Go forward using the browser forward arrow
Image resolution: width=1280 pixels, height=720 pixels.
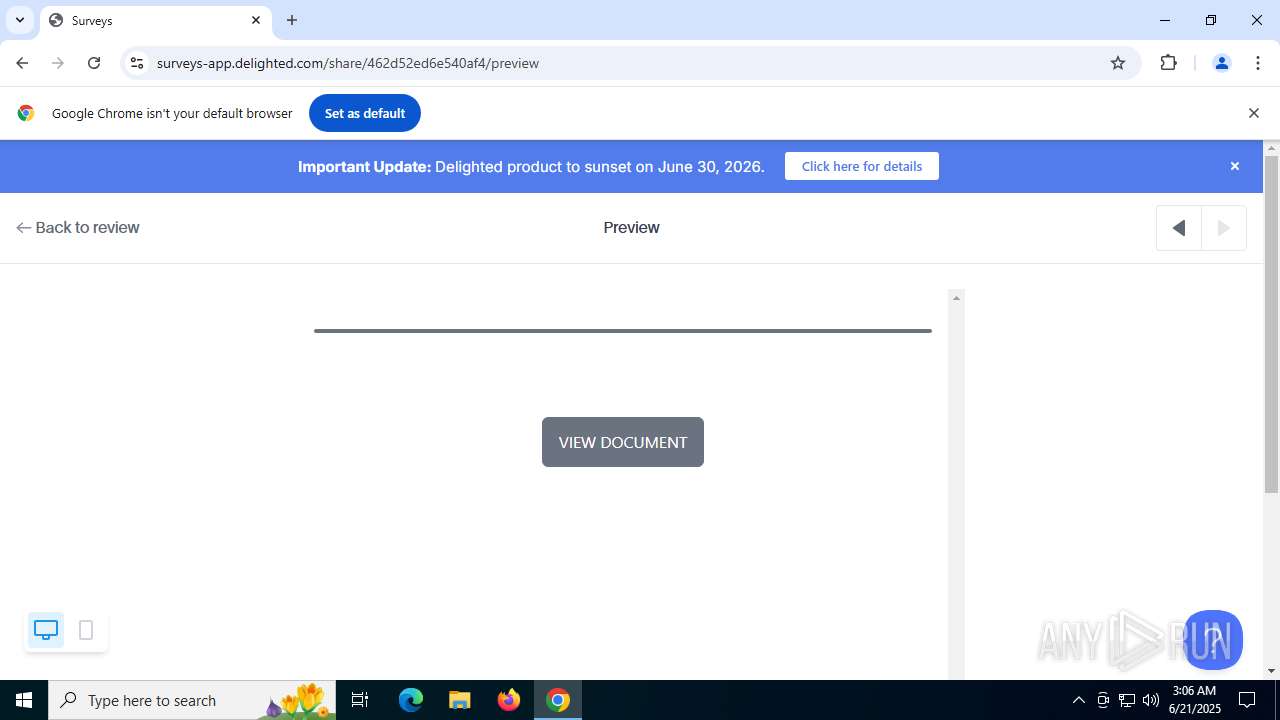58,63
